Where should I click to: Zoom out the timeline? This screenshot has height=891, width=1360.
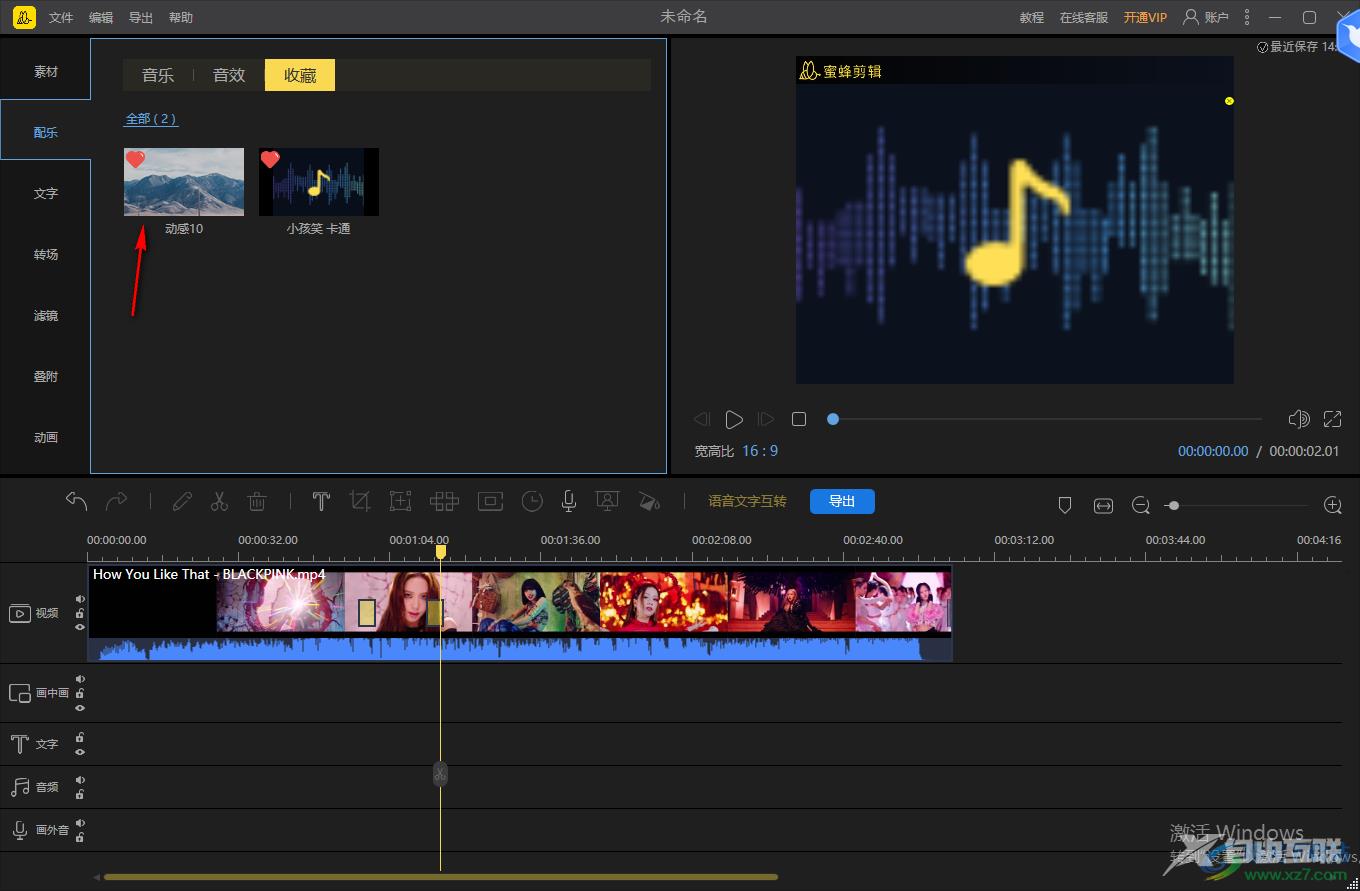click(1141, 506)
